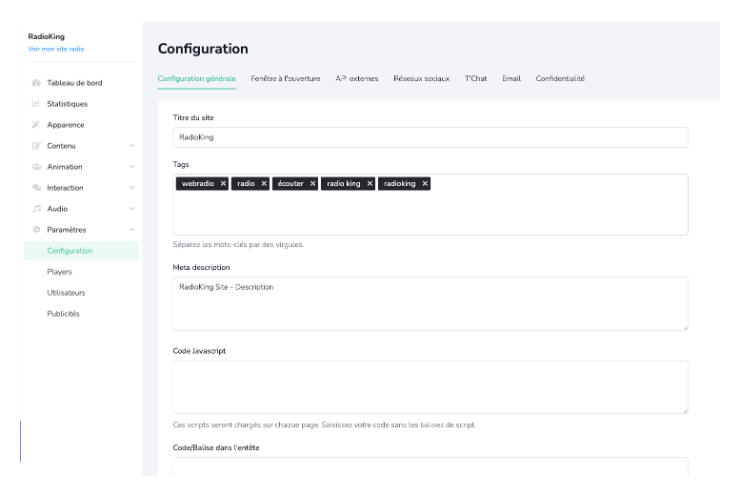Click Voir mon site radio link
This screenshot has width=742, height=495.
(56, 49)
